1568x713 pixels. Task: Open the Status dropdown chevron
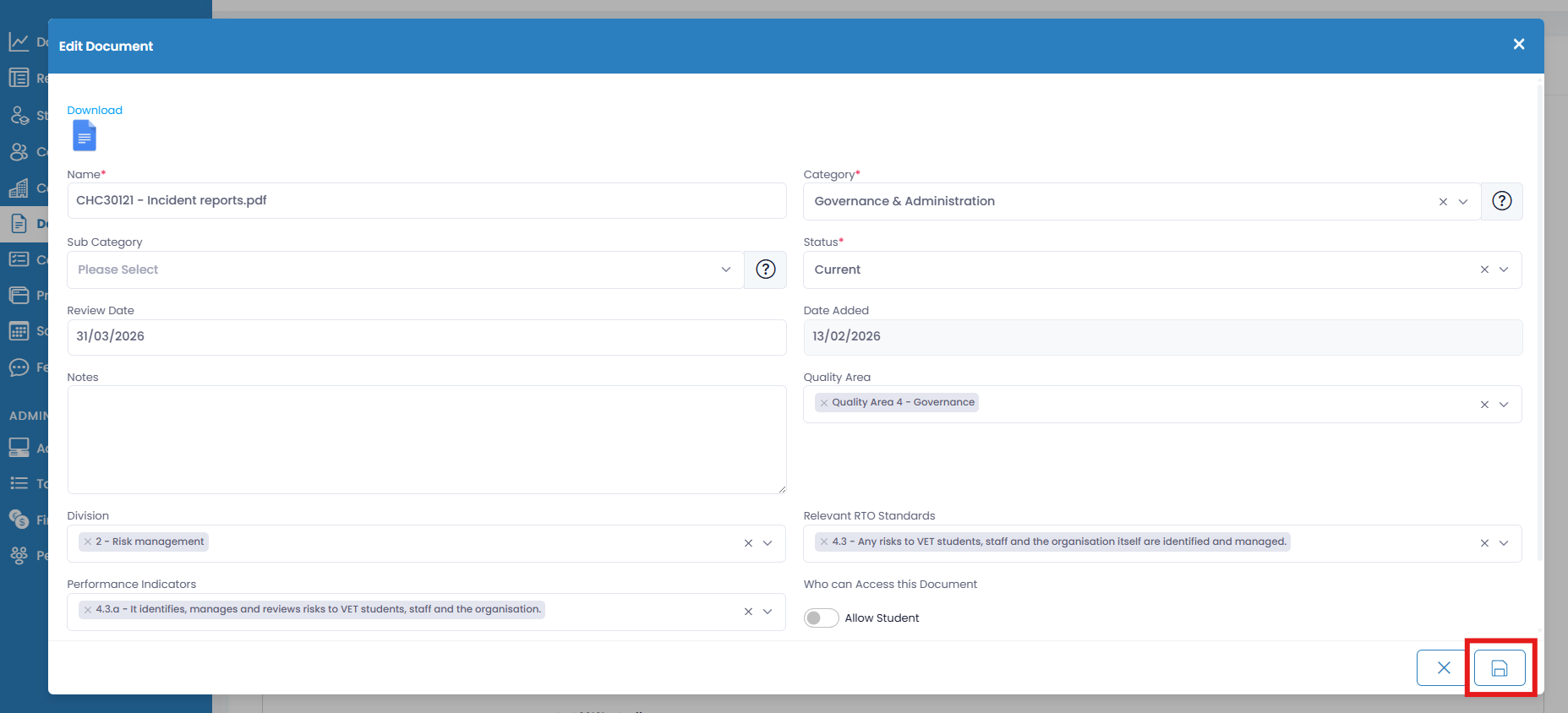click(1504, 269)
